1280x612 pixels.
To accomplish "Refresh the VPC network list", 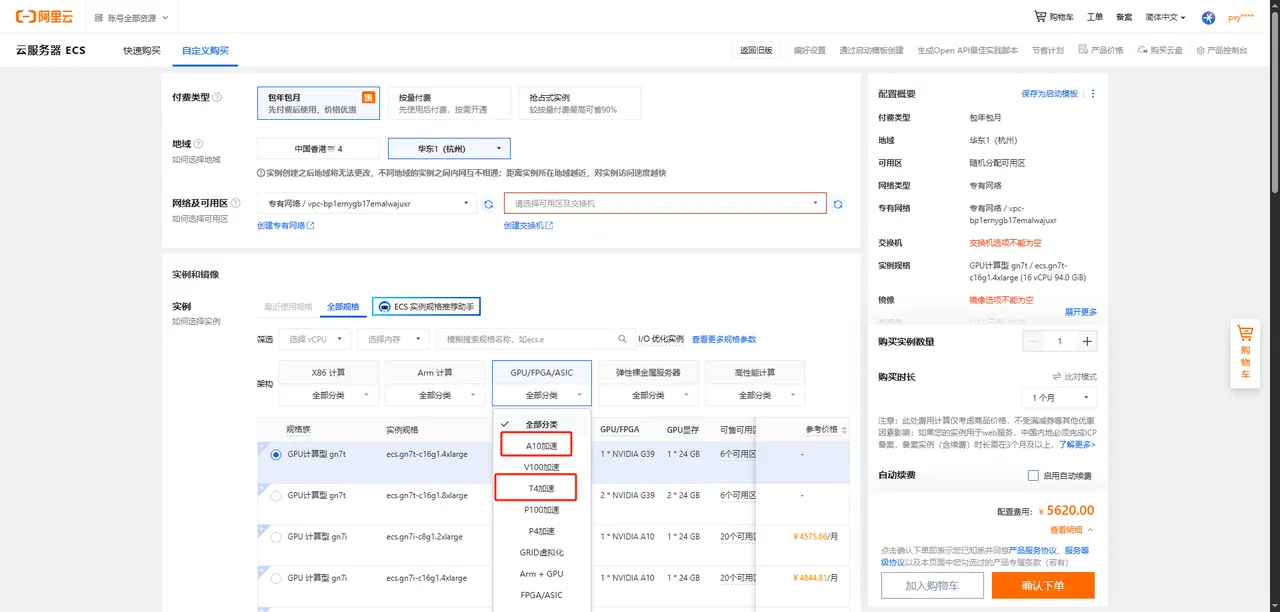I will (x=489, y=204).
